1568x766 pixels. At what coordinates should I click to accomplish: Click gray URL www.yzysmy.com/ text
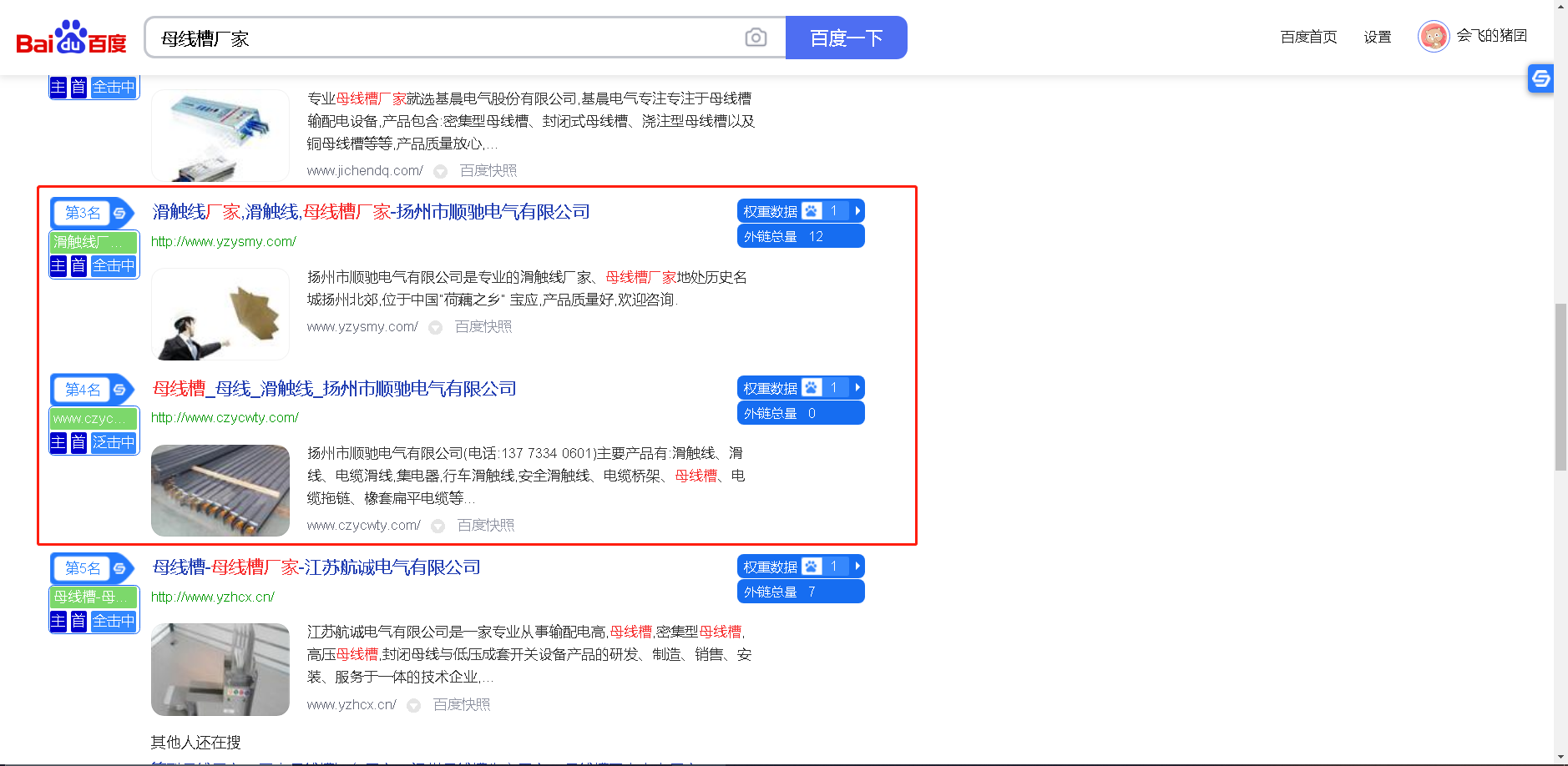click(362, 326)
